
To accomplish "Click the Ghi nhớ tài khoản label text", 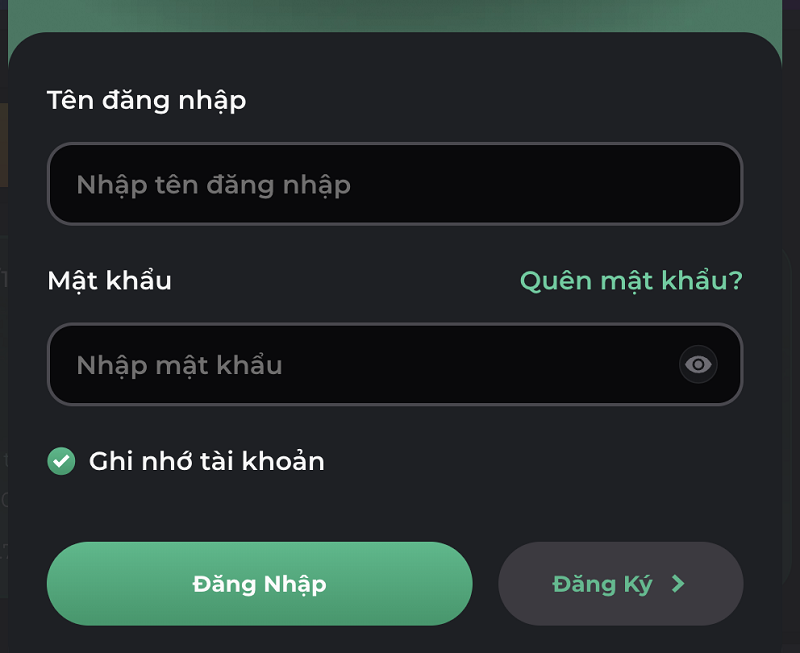I will pos(206,461).
